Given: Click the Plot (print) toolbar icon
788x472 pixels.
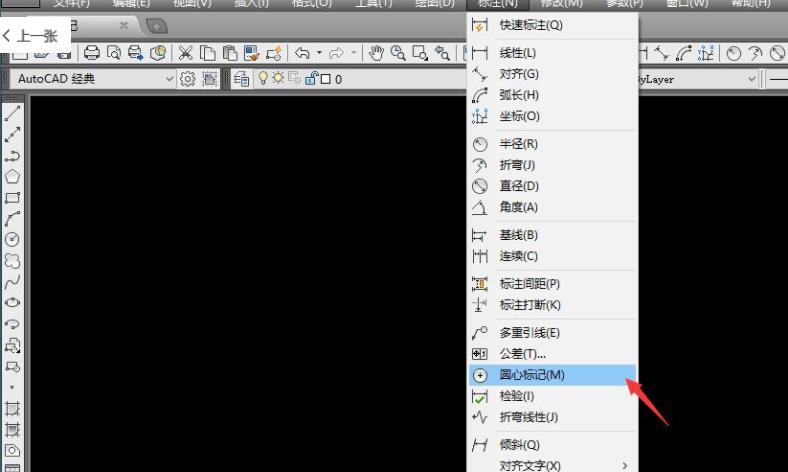Looking at the screenshot, I should (x=91, y=53).
